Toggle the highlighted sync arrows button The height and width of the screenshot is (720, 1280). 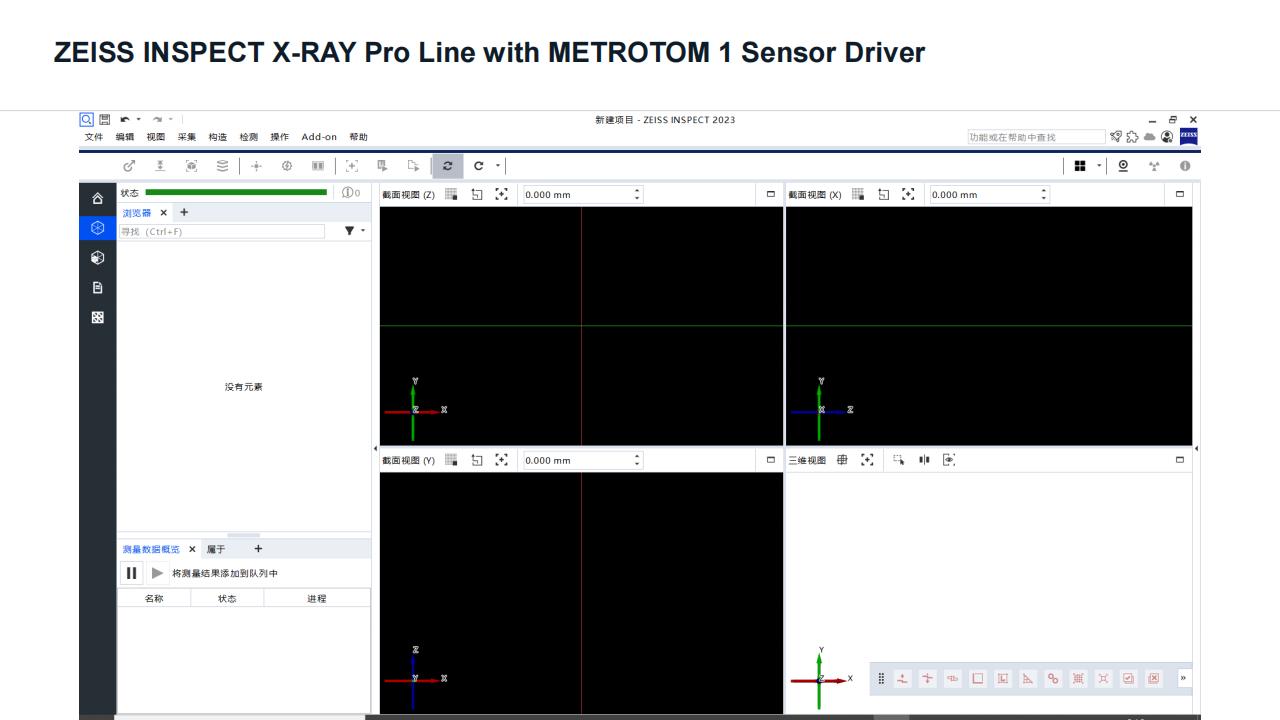tap(447, 166)
